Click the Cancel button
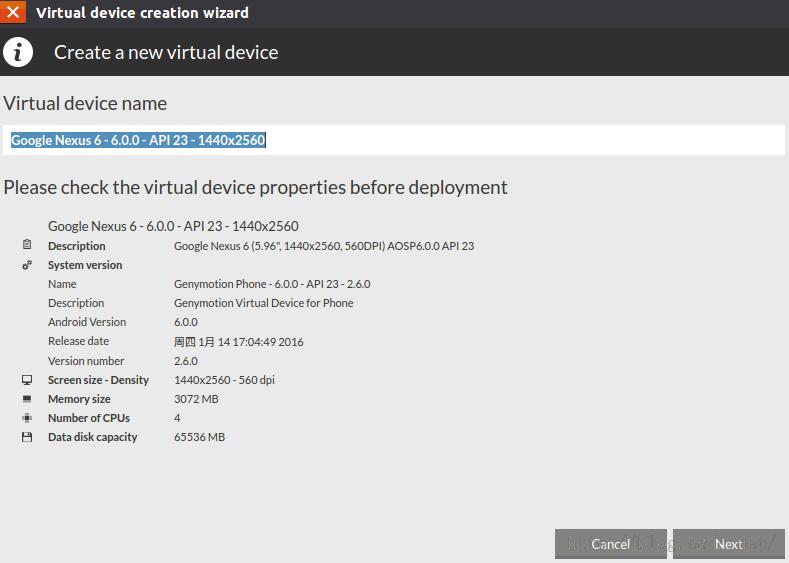The width and height of the screenshot is (789, 563). (x=610, y=544)
